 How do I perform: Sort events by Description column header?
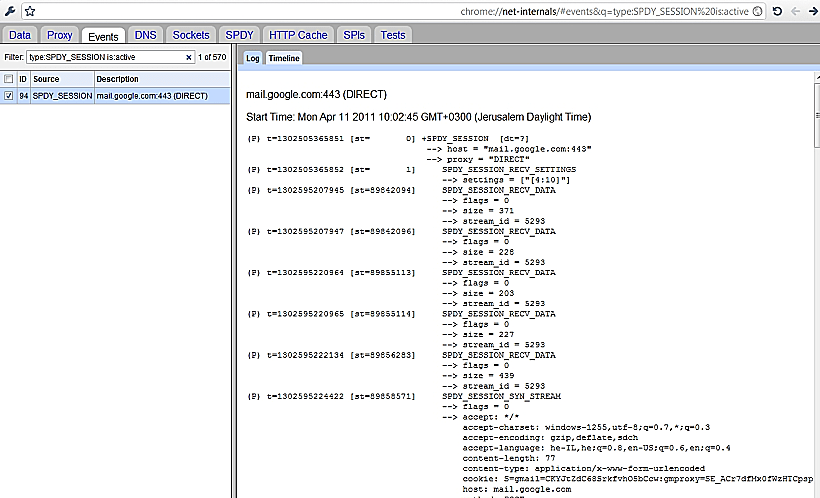point(117,78)
